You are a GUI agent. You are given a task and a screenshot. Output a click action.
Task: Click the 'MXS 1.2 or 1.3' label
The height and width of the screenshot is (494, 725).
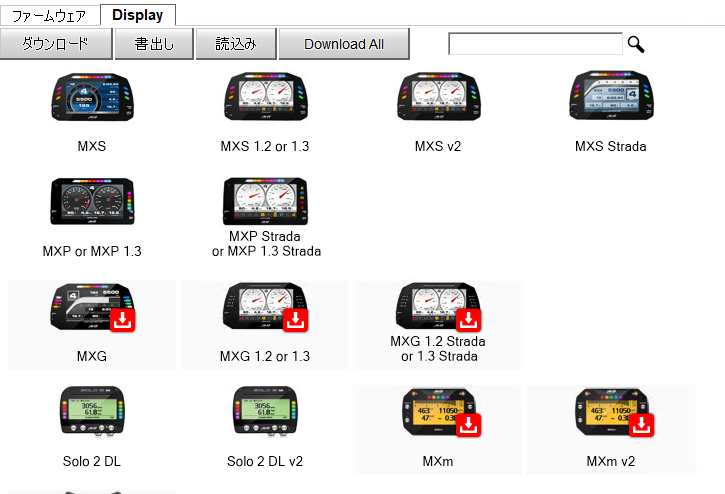265,146
